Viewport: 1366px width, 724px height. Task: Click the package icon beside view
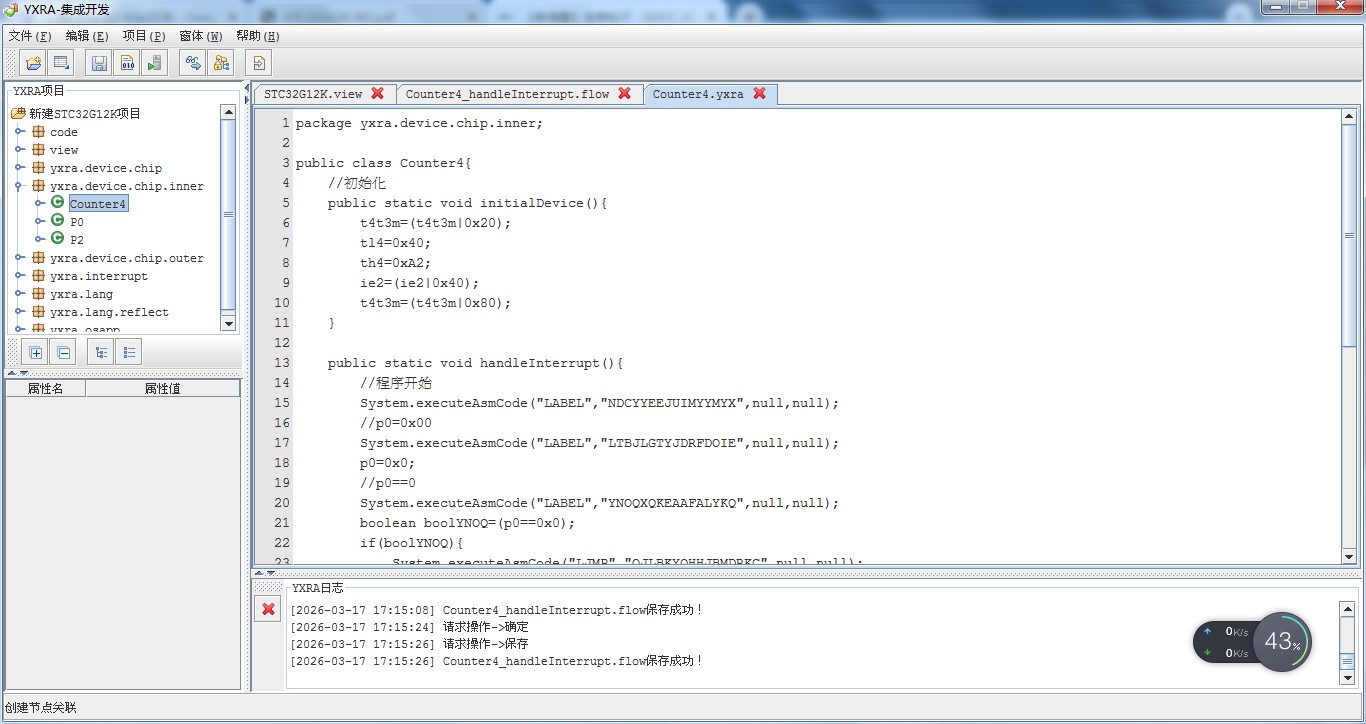click(39, 149)
